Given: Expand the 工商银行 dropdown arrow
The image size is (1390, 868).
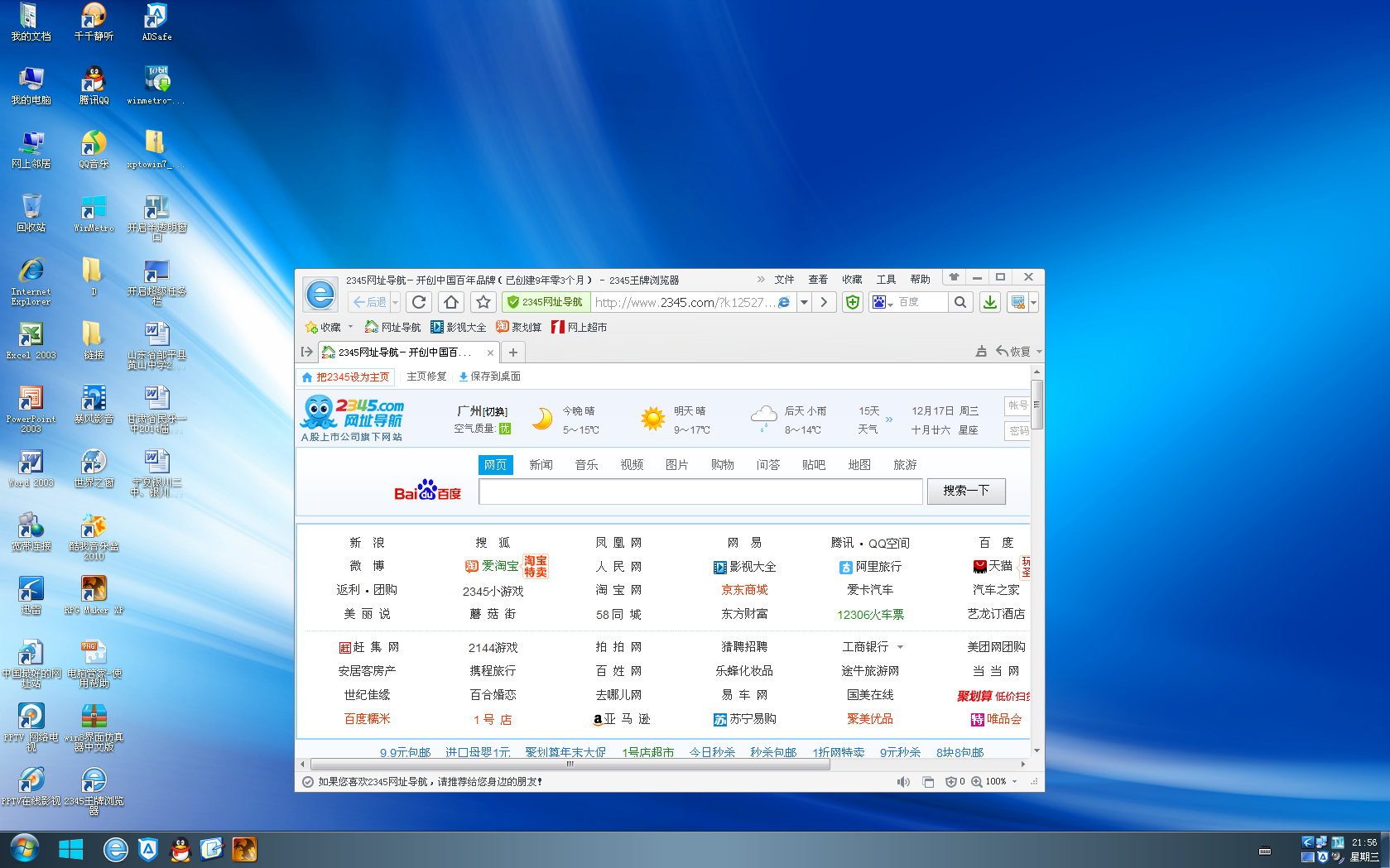Looking at the screenshot, I should pyautogui.click(x=901, y=647).
